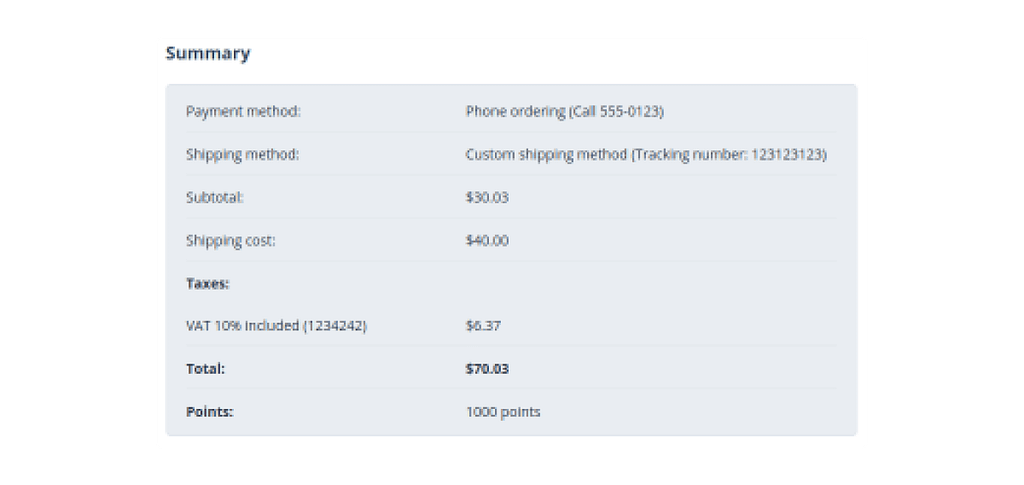Image resolution: width=1024 pixels, height=485 pixels.
Task: Select the Points label
Action: (x=209, y=412)
